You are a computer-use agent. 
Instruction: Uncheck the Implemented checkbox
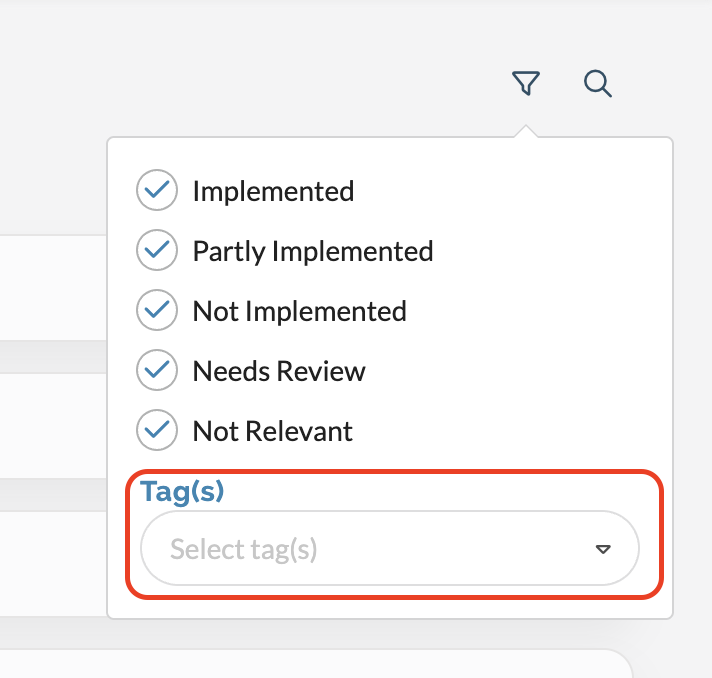click(156, 191)
